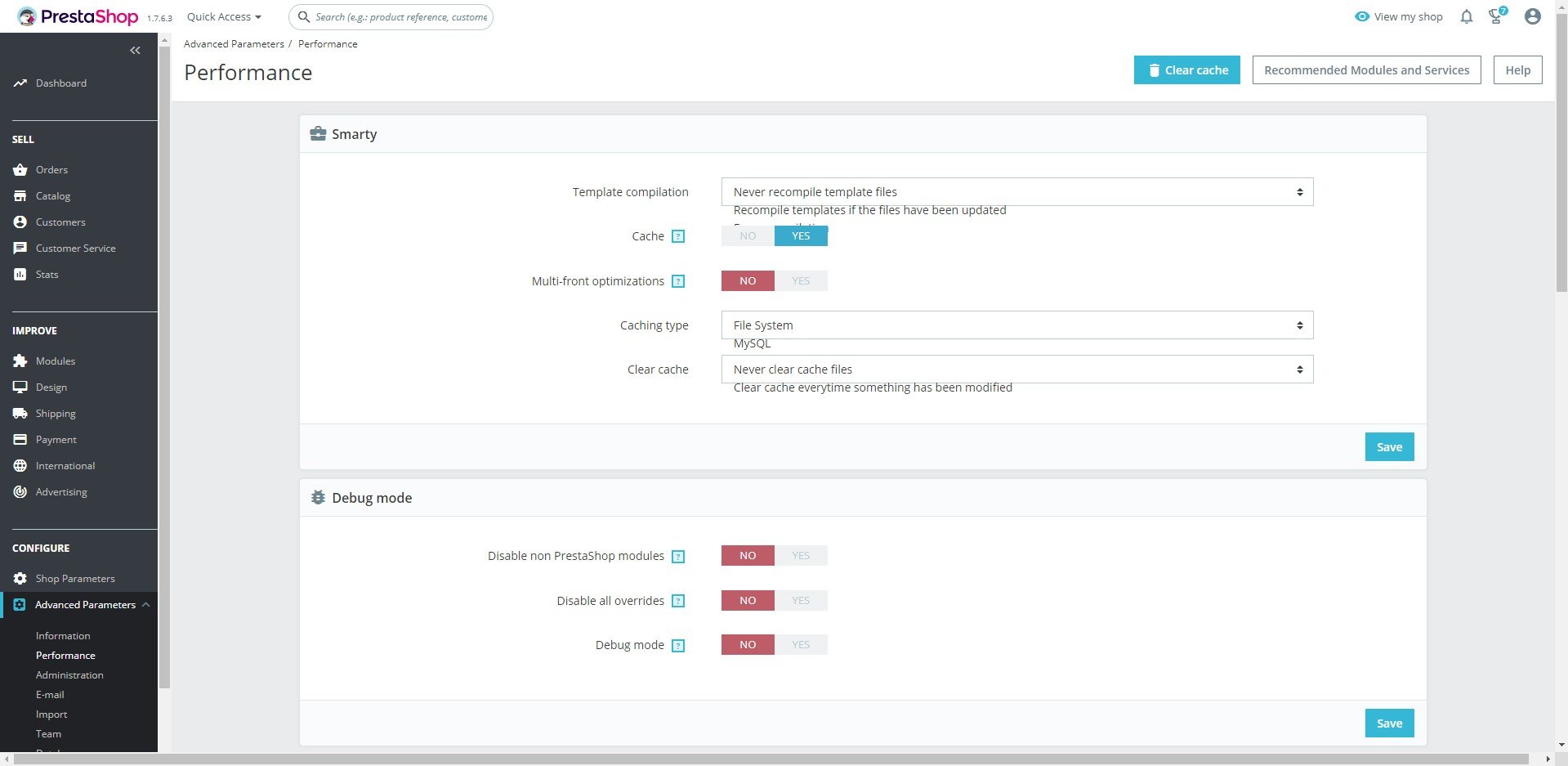Open Shop Parameters menu item
The width and height of the screenshot is (1568, 766).
point(75,579)
